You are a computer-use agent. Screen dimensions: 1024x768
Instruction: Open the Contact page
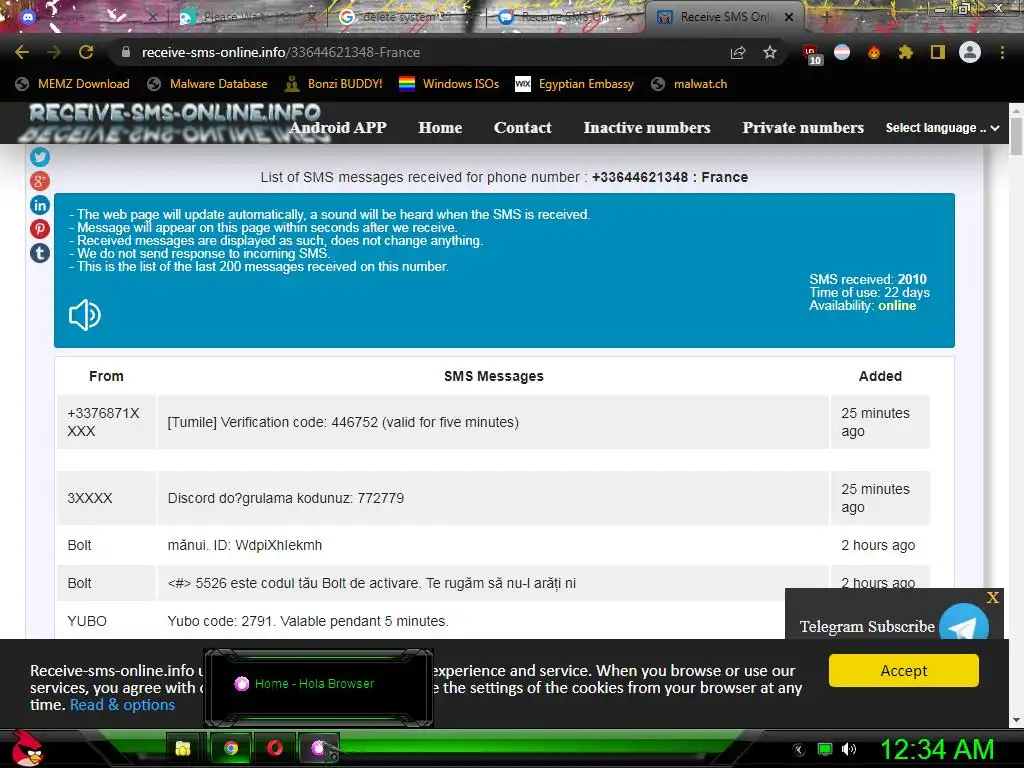coord(522,127)
